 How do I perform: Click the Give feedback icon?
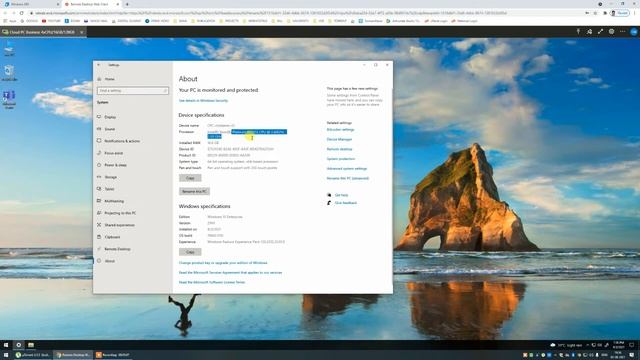tap(329, 203)
